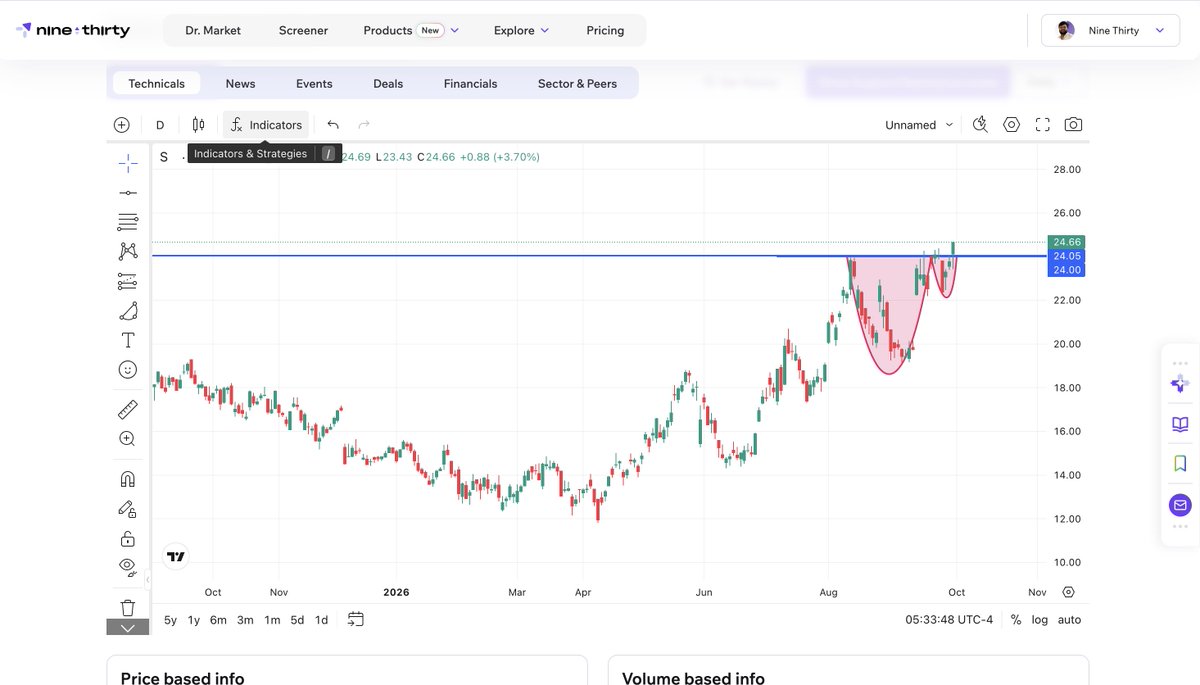Change chart interval with D button
Image resolution: width=1200 pixels, height=685 pixels.
(x=160, y=125)
